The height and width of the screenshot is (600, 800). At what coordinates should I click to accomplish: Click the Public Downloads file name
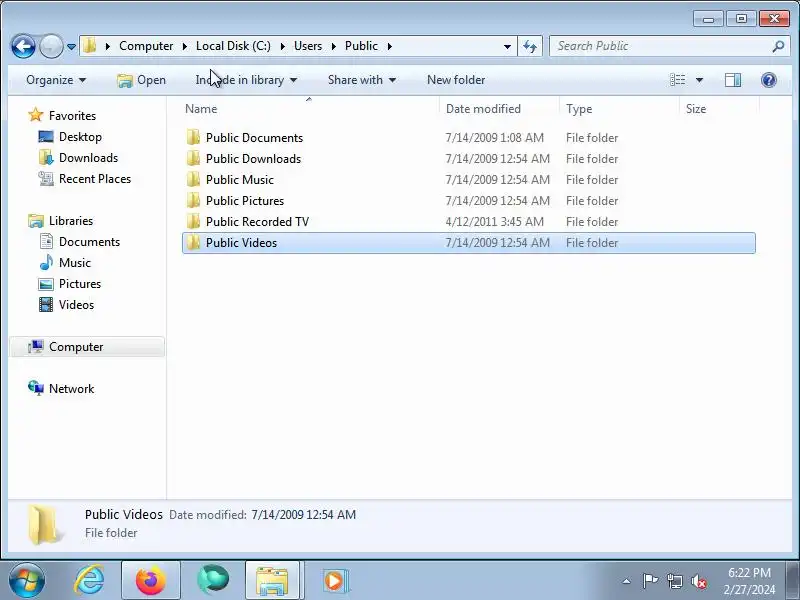[253, 159]
